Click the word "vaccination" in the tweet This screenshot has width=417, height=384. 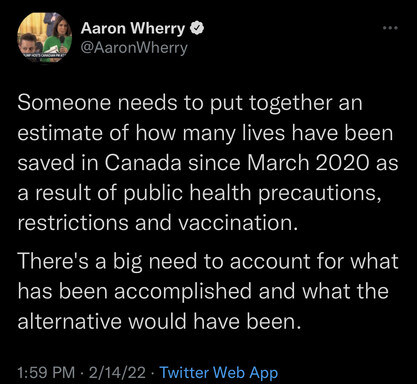(238, 223)
